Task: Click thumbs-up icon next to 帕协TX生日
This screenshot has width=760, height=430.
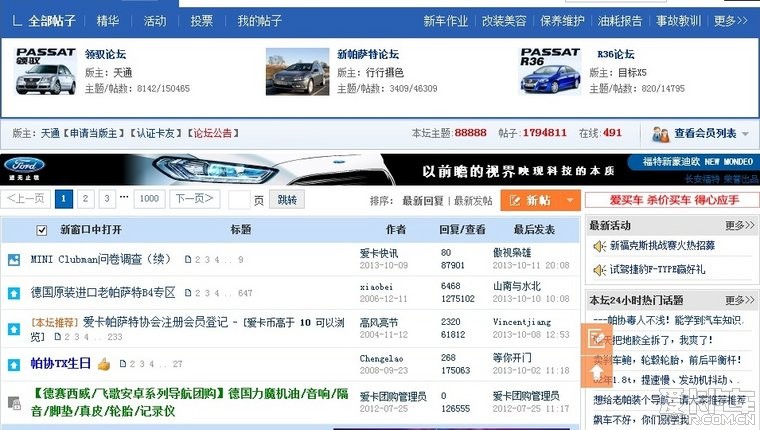Action: pyautogui.click(x=104, y=364)
